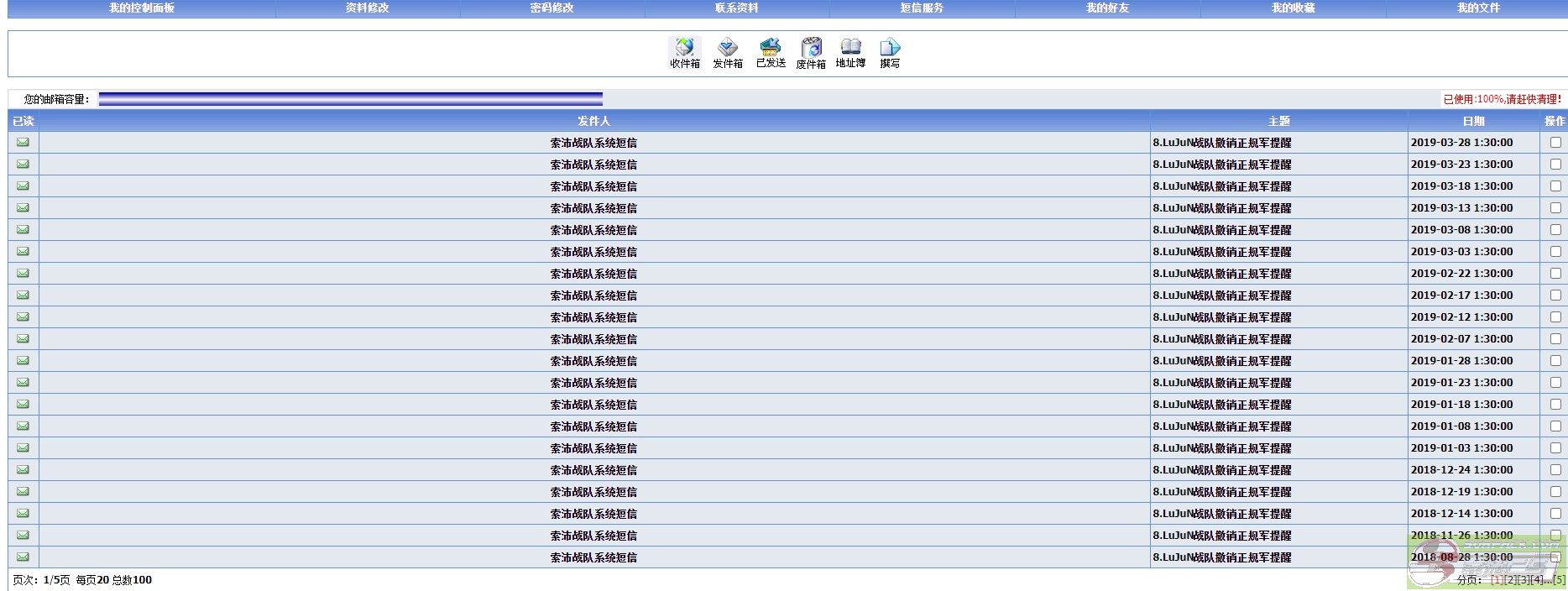1568x591 pixels.
Task: Open subject of the 2019-03-23 message
Action: (x=1222, y=165)
